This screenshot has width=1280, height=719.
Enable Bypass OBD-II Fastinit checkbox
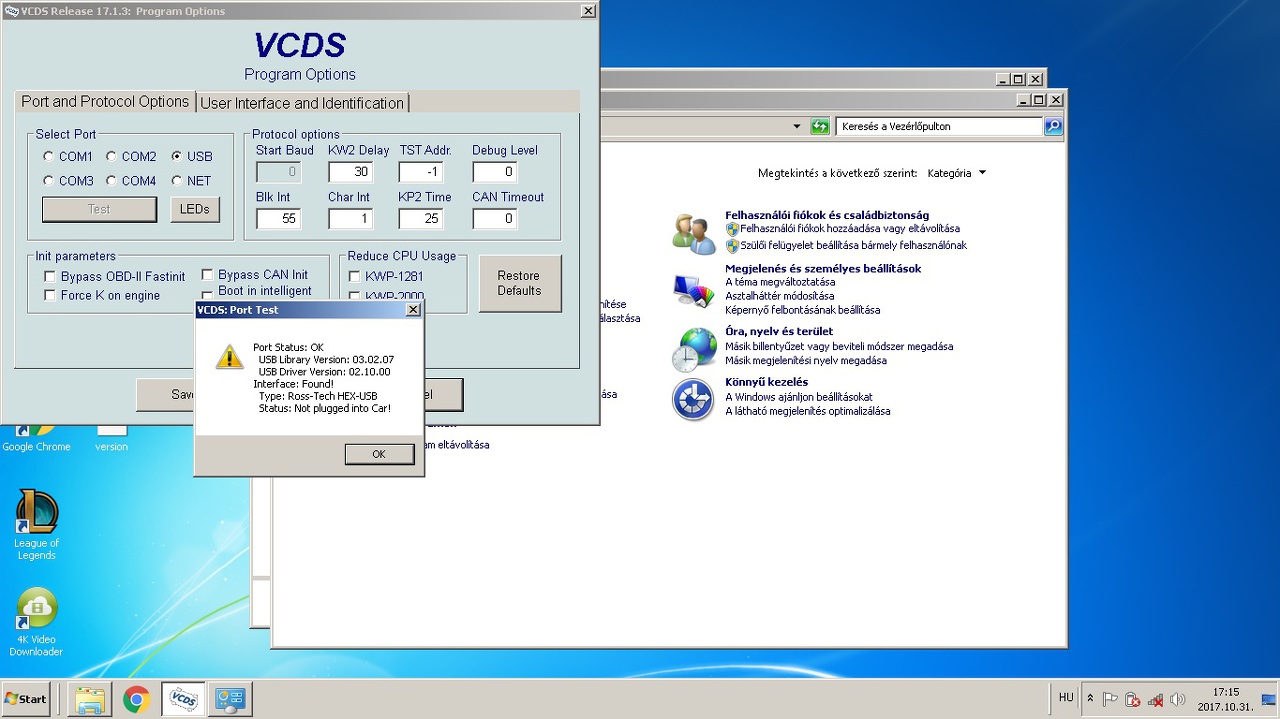click(x=50, y=277)
